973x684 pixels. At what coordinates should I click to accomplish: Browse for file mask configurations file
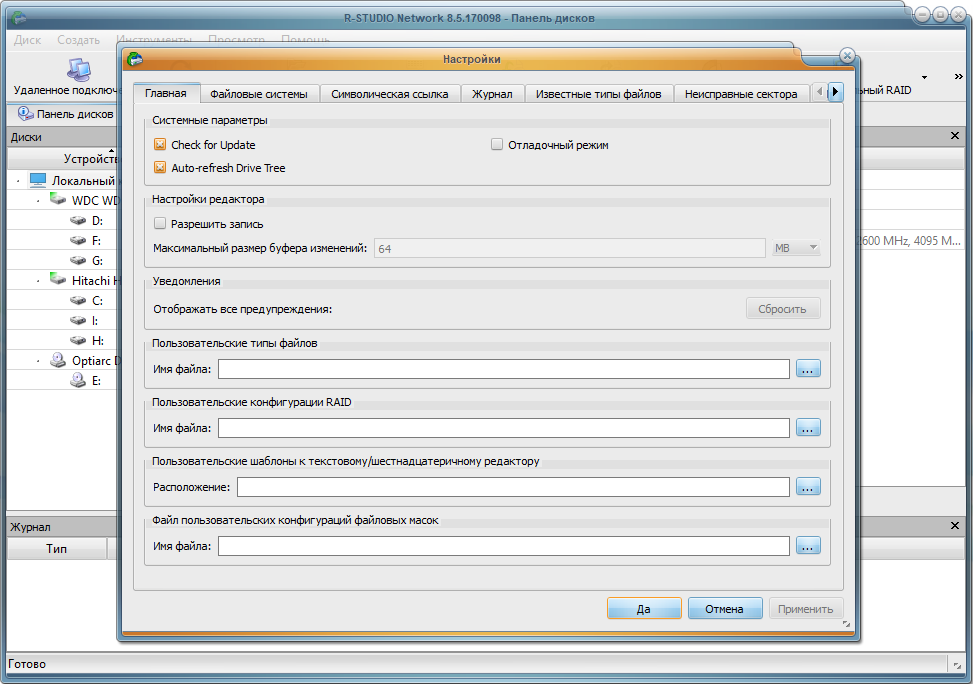point(808,546)
